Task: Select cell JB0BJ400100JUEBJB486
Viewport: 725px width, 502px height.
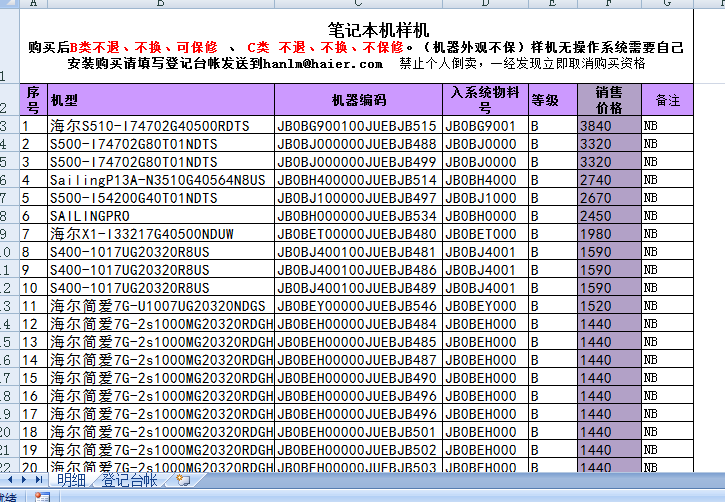Action: point(358,269)
